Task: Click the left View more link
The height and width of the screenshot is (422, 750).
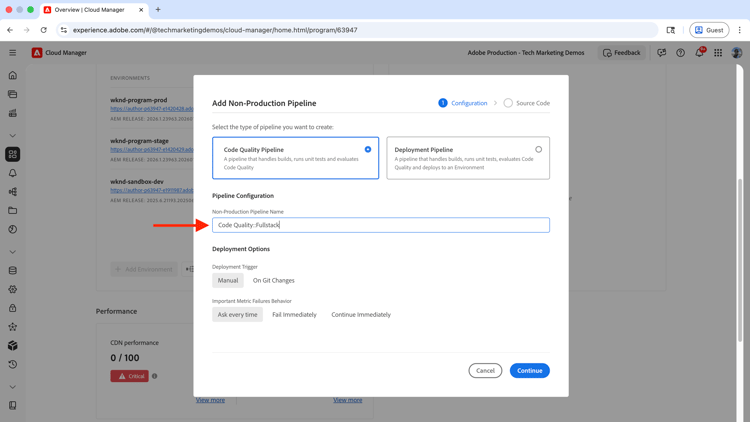Action: [x=210, y=400]
